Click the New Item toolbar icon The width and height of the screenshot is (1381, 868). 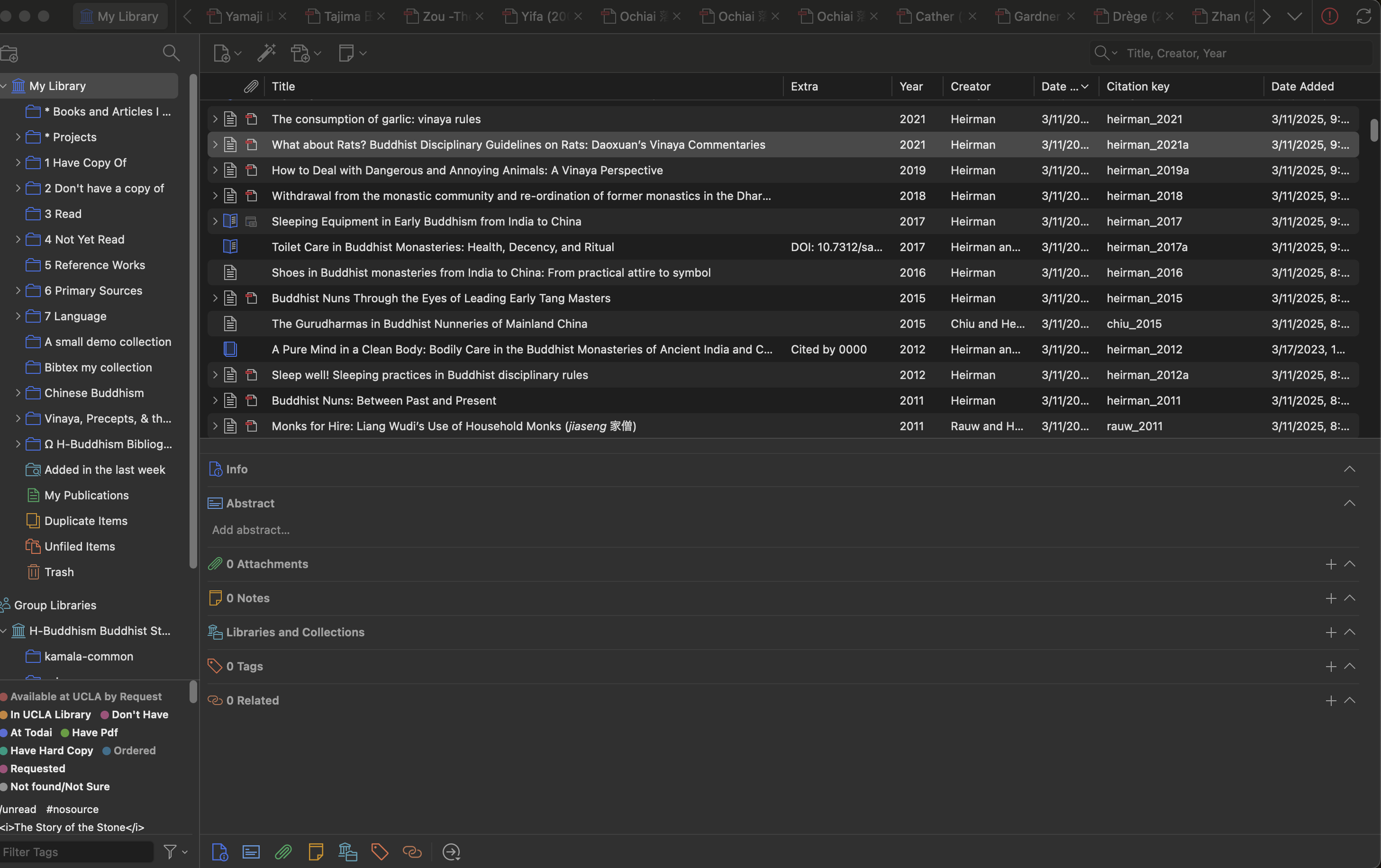tap(222, 54)
